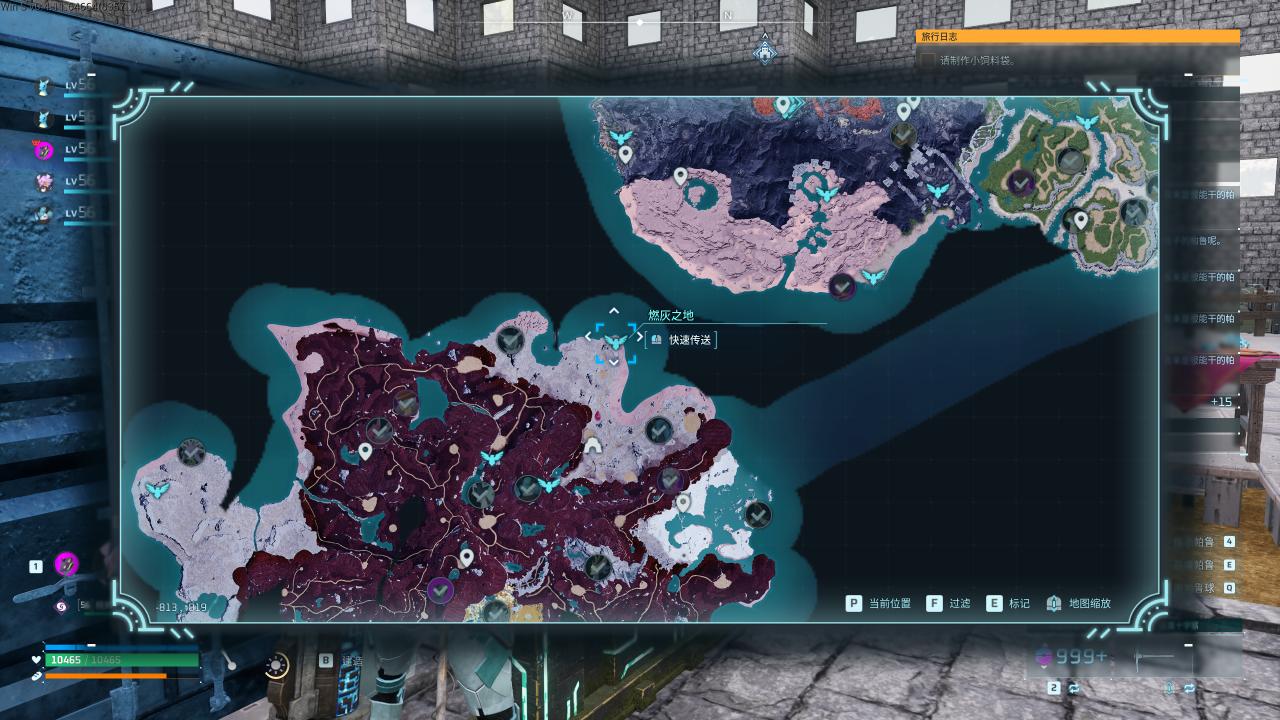Click the purple checkmark badge on green island
Screen dimensions: 1280x720
click(x=1021, y=183)
